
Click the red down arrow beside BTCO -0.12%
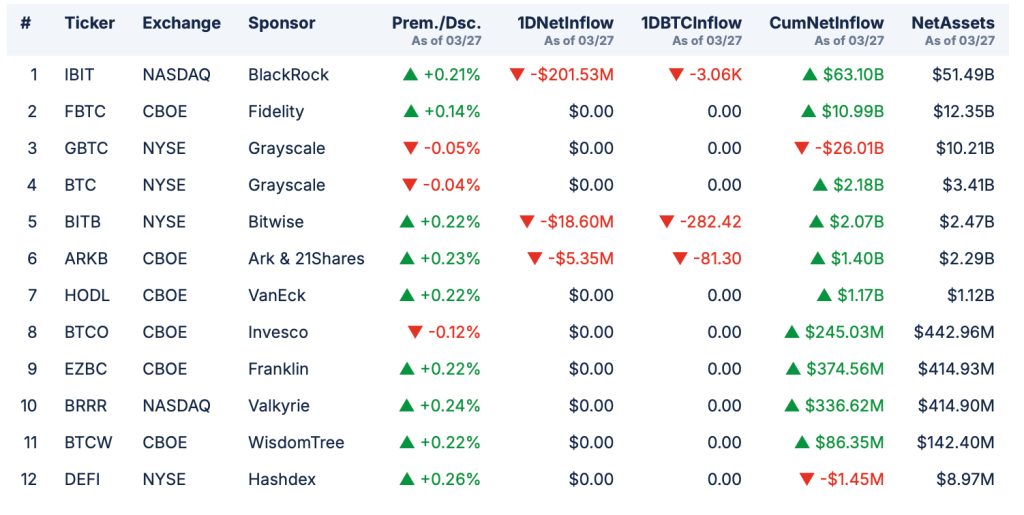click(x=414, y=332)
